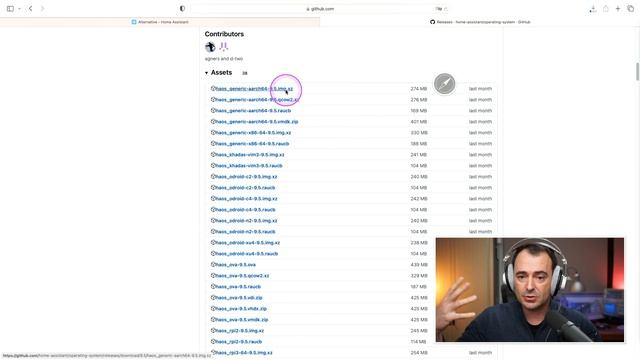
Task: Open haos_odroid-c4-9.5.raucb asset
Action: pos(245,210)
